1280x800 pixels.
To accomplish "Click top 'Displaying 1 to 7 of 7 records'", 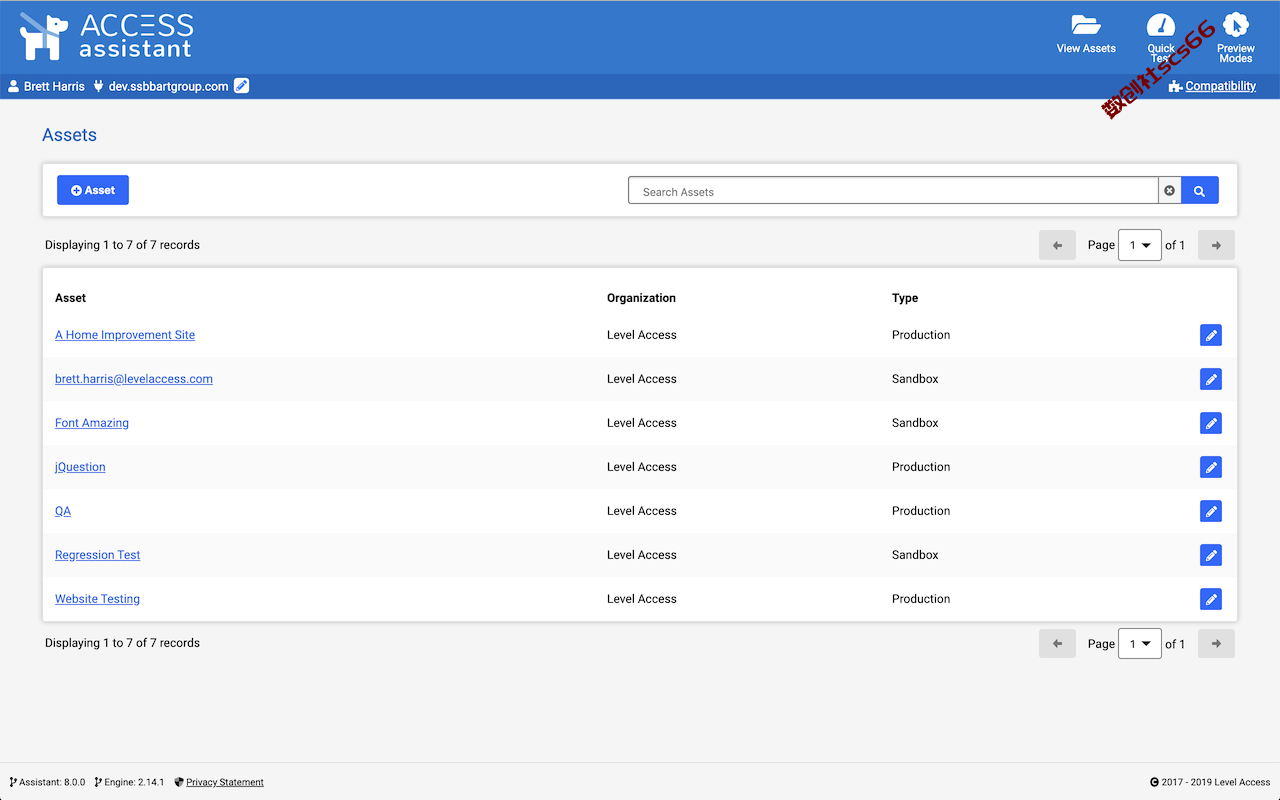I will pyautogui.click(x=122, y=245).
